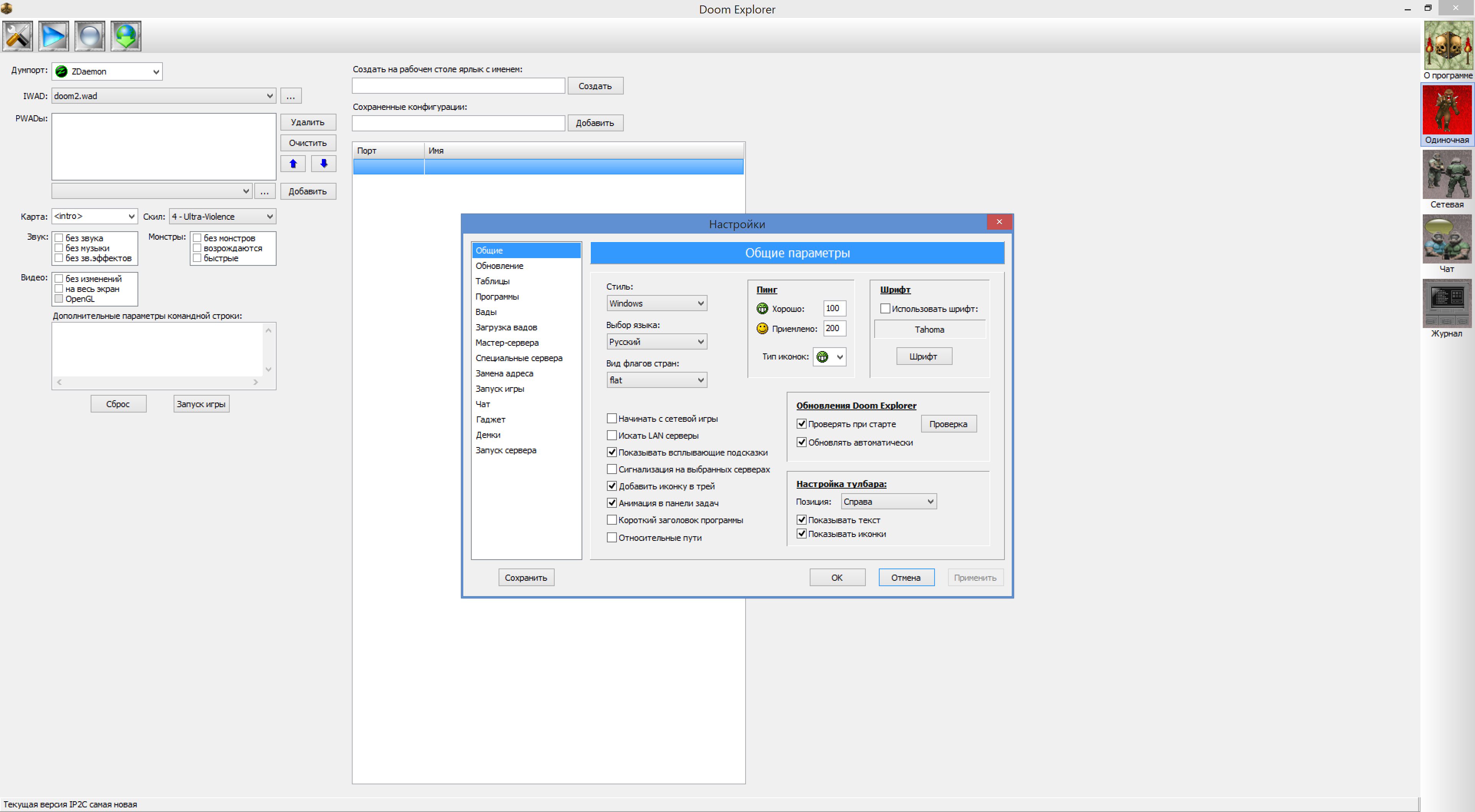
Task: Move PWAD up with blue arrow
Action: coord(293,164)
